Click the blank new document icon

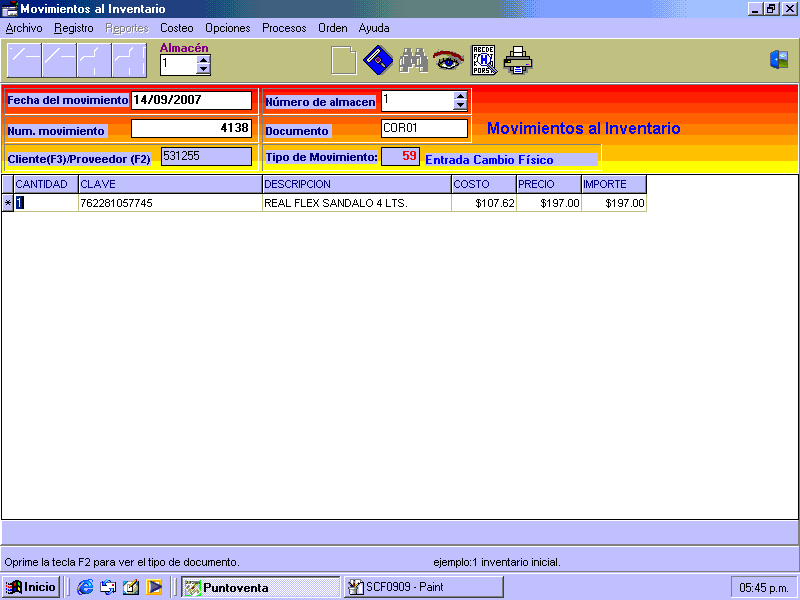tap(343, 61)
